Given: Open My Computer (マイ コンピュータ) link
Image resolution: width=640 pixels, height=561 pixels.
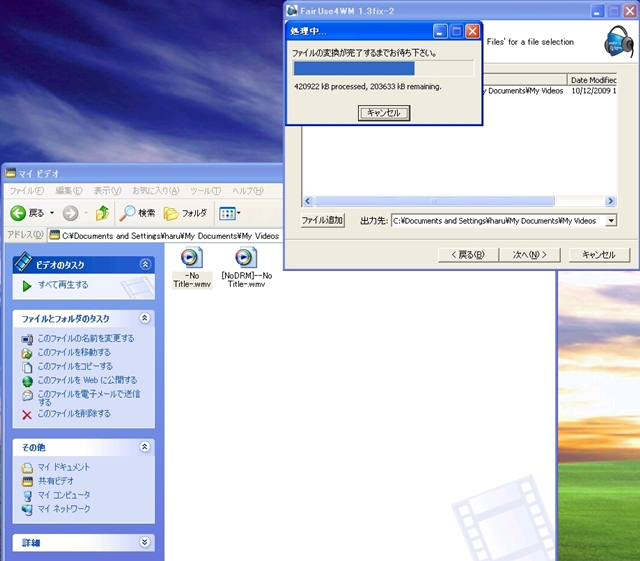Looking at the screenshot, I should point(64,494).
